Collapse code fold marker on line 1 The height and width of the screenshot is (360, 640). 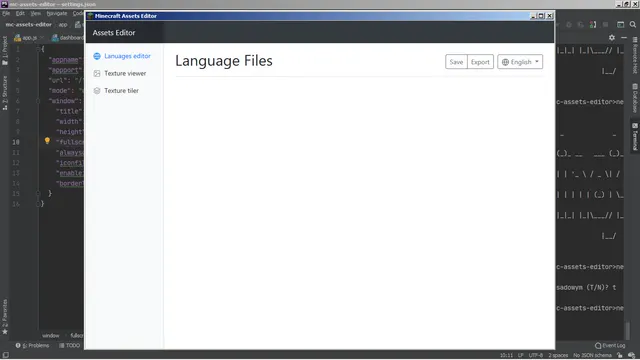(x=38, y=49)
